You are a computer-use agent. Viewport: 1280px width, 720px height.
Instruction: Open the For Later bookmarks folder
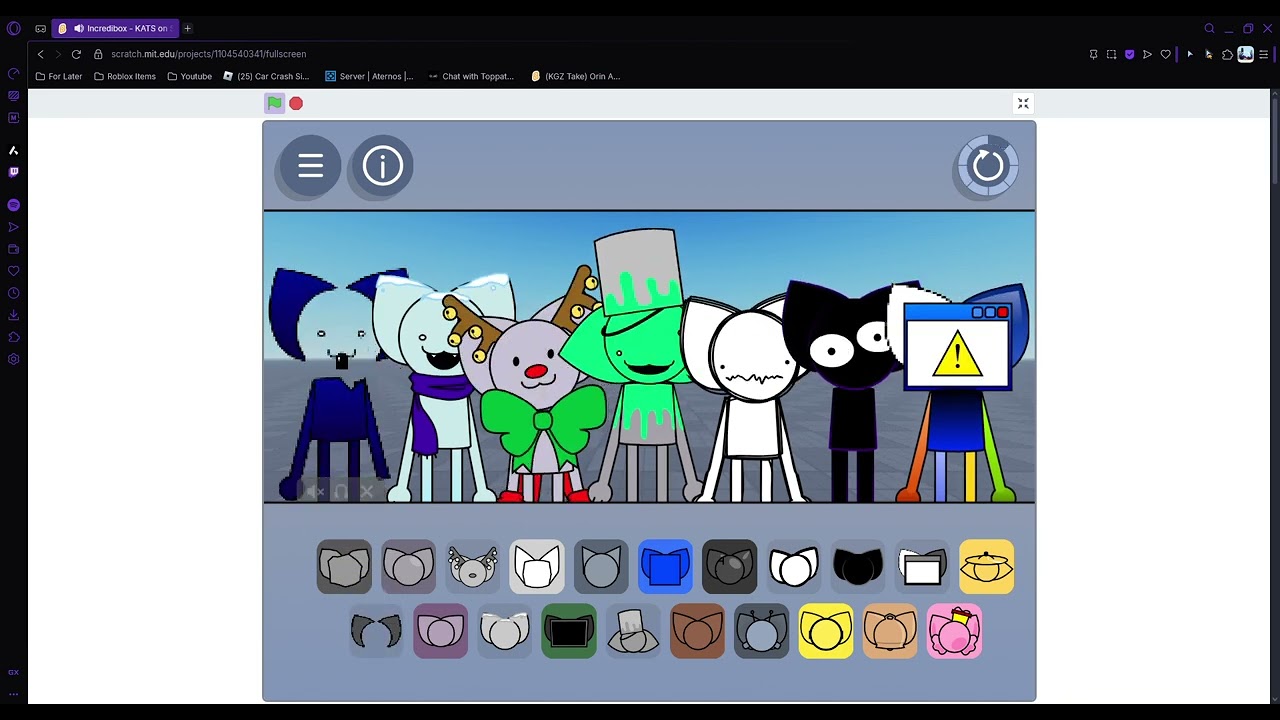59,76
